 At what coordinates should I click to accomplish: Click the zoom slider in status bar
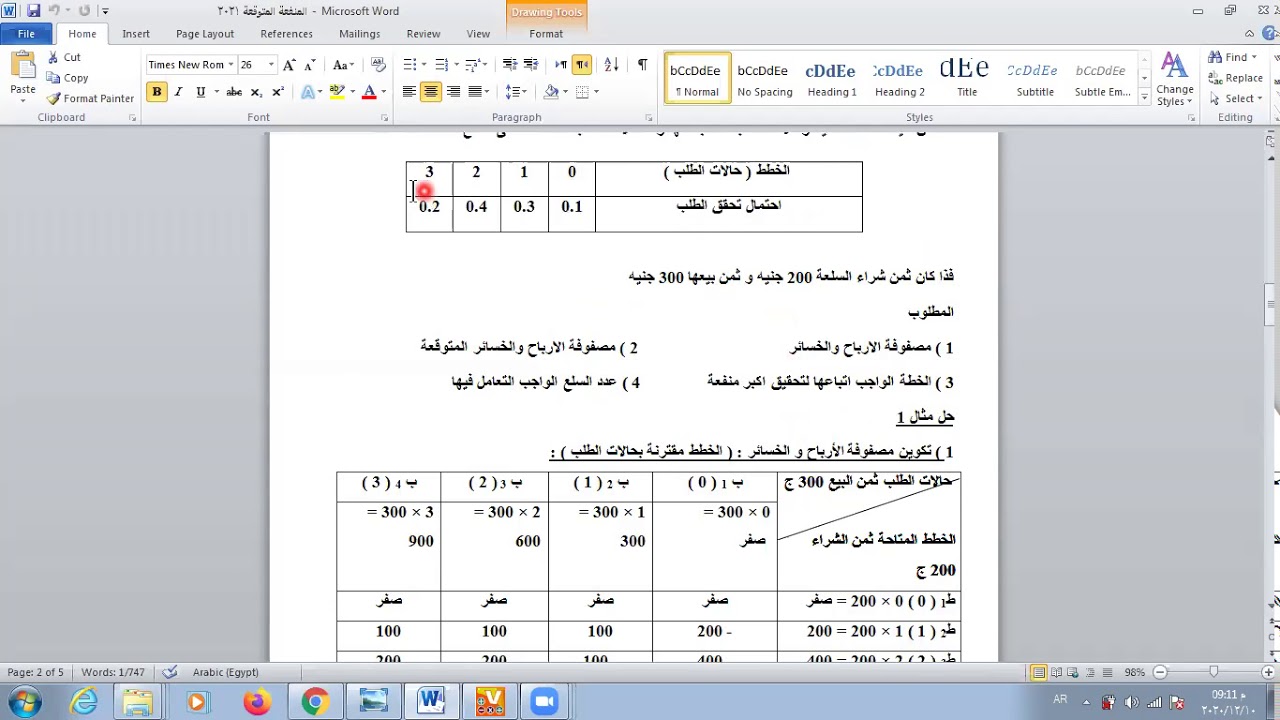click(x=1213, y=672)
